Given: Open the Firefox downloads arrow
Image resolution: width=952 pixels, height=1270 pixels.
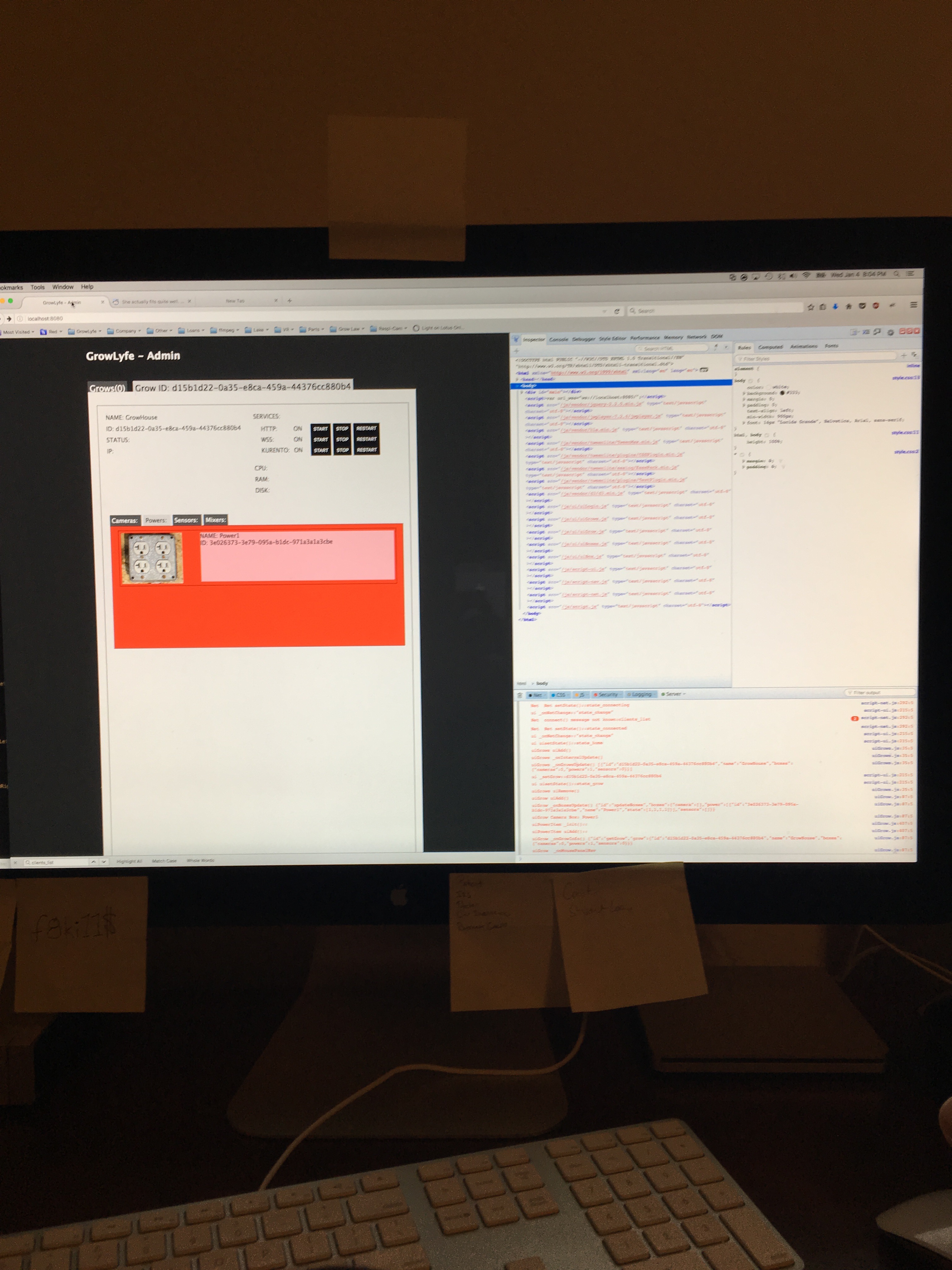Looking at the screenshot, I should (836, 306).
